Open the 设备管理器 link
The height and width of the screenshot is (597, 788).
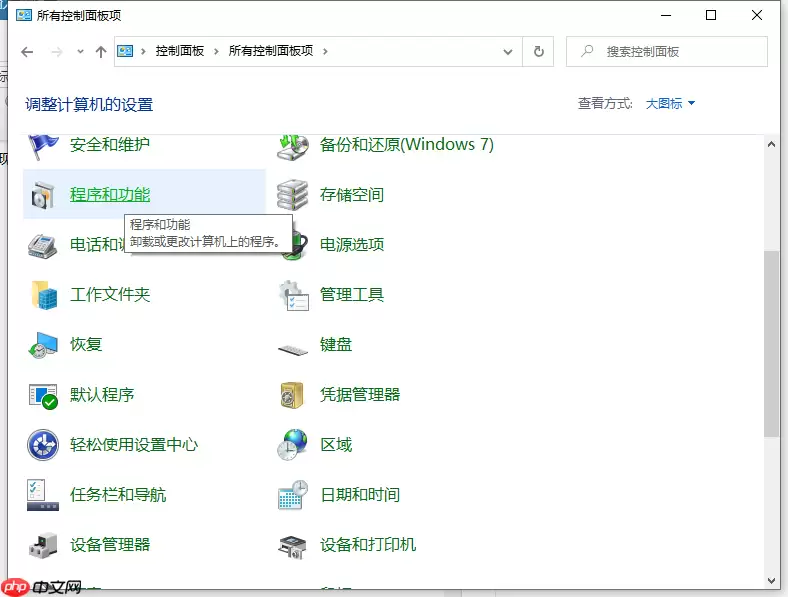point(110,545)
